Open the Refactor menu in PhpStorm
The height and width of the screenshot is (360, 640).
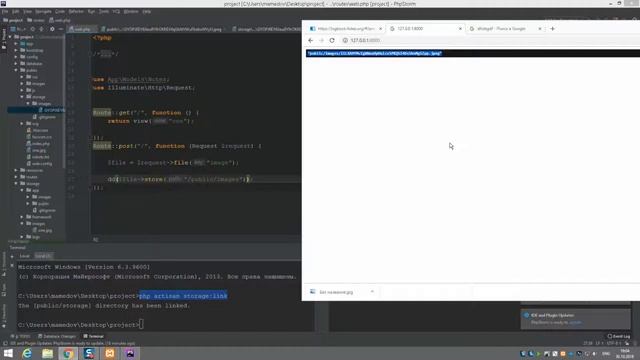click(x=76, y=11)
